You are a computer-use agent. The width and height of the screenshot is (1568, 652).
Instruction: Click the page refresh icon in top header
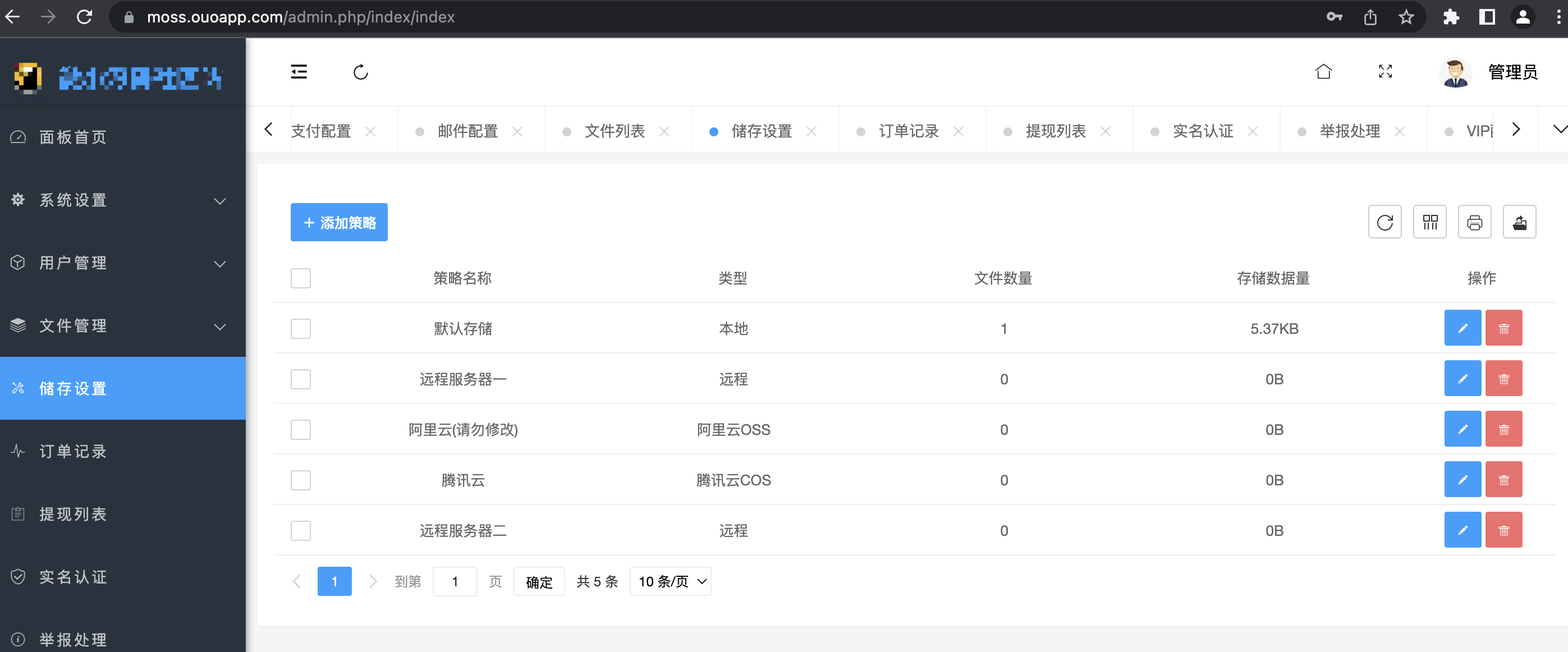[361, 72]
